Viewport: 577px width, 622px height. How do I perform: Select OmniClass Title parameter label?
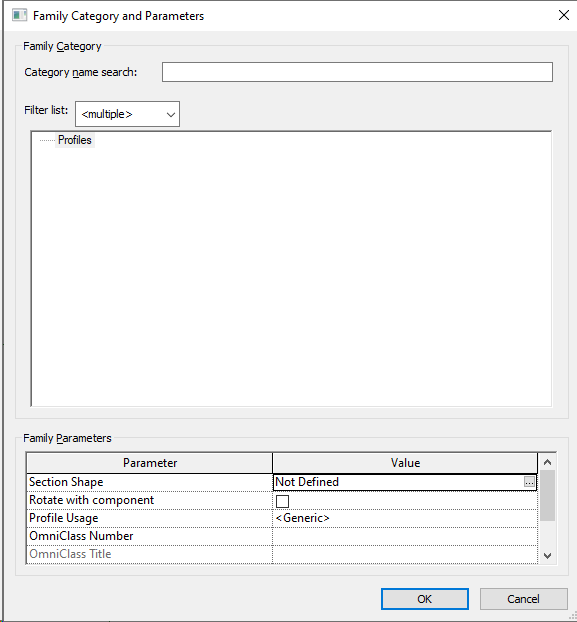70,554
